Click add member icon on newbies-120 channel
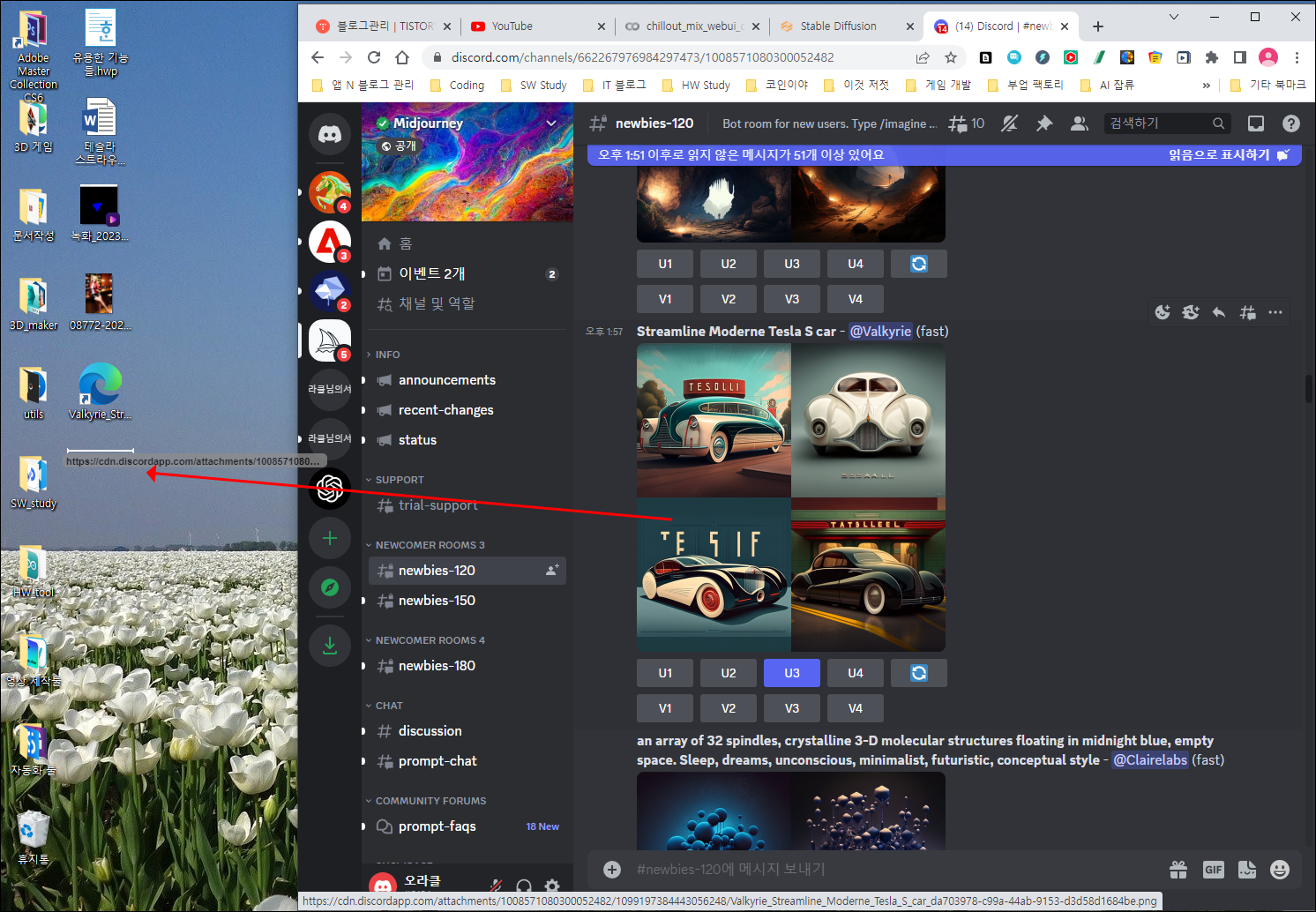This screenshot has width=1316, height=912. [552, 571]
